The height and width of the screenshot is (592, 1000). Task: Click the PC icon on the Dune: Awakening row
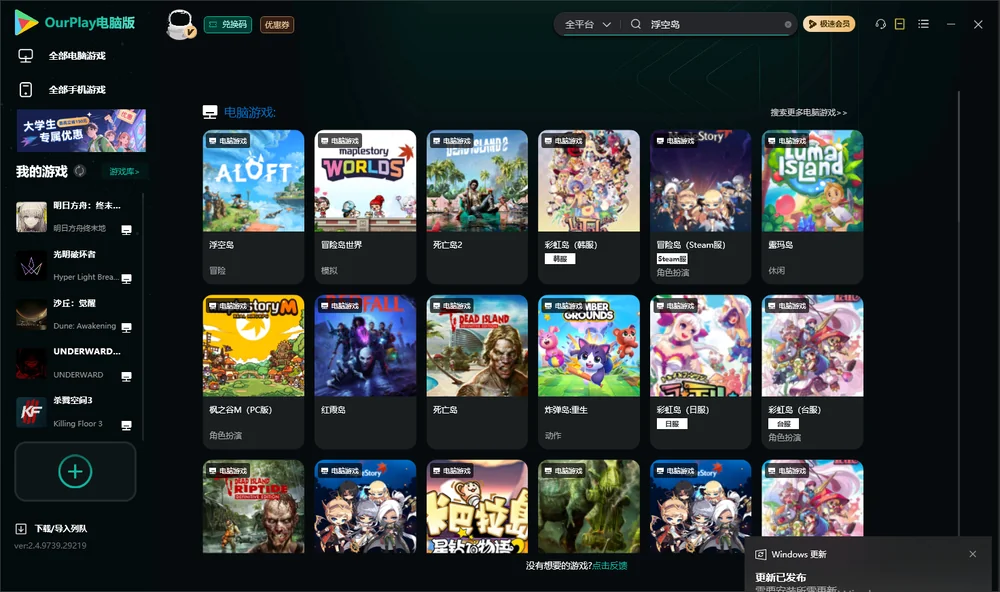[x=126, y=327]
